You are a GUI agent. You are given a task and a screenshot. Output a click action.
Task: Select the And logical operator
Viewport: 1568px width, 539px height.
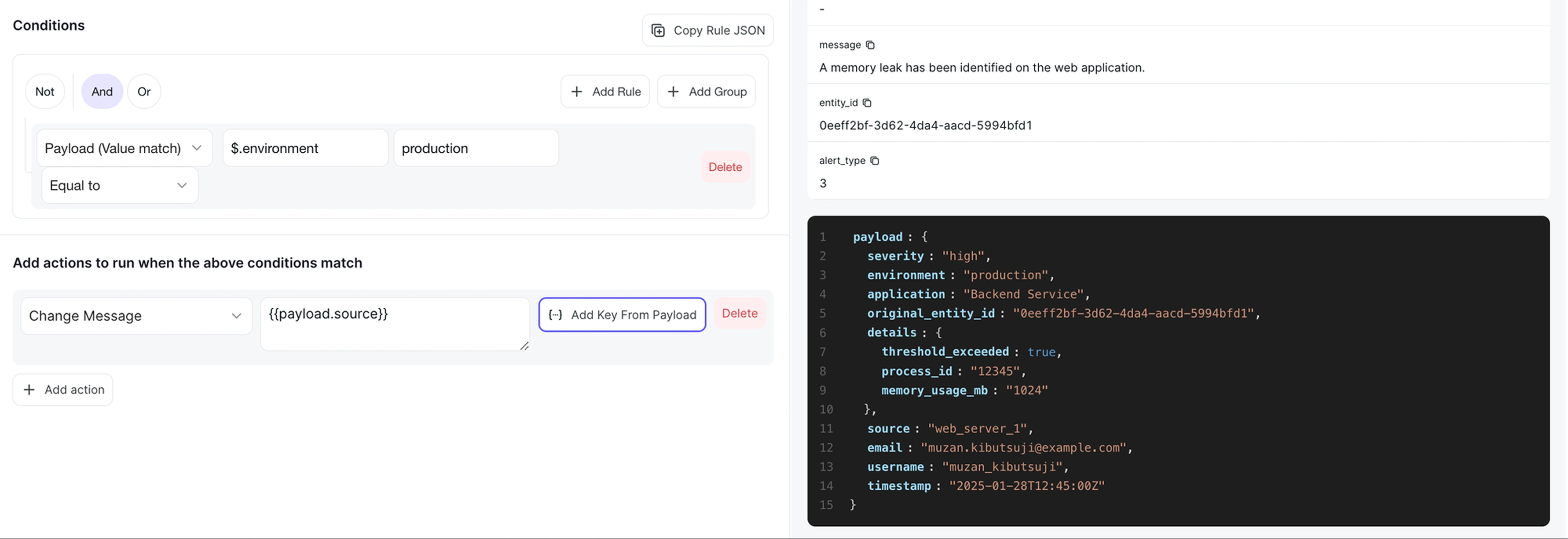tap(102, 92)
